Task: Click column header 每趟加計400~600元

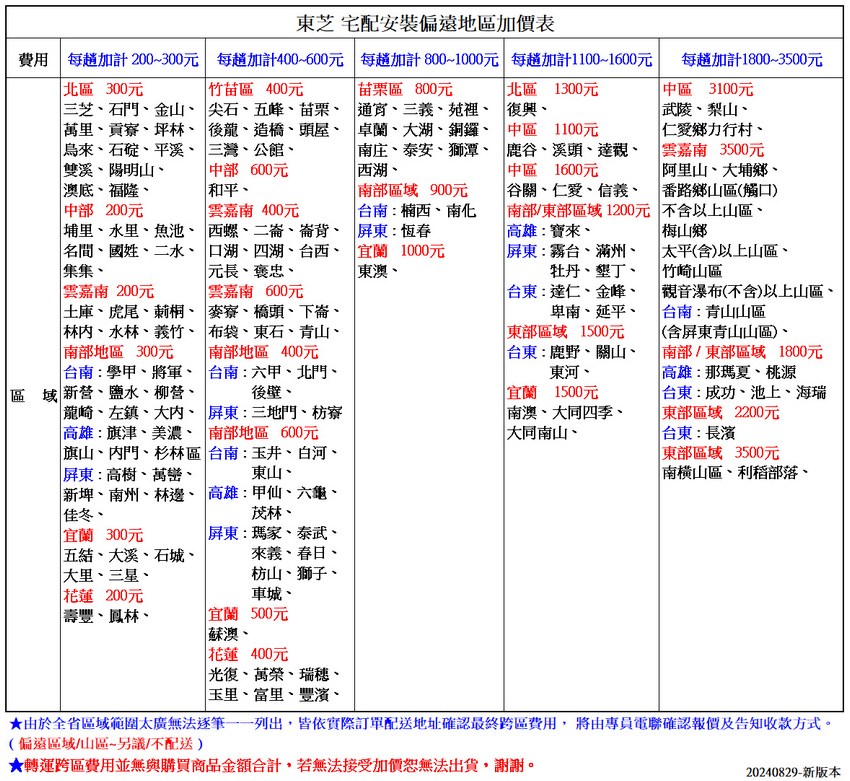Action: point(280,59)
